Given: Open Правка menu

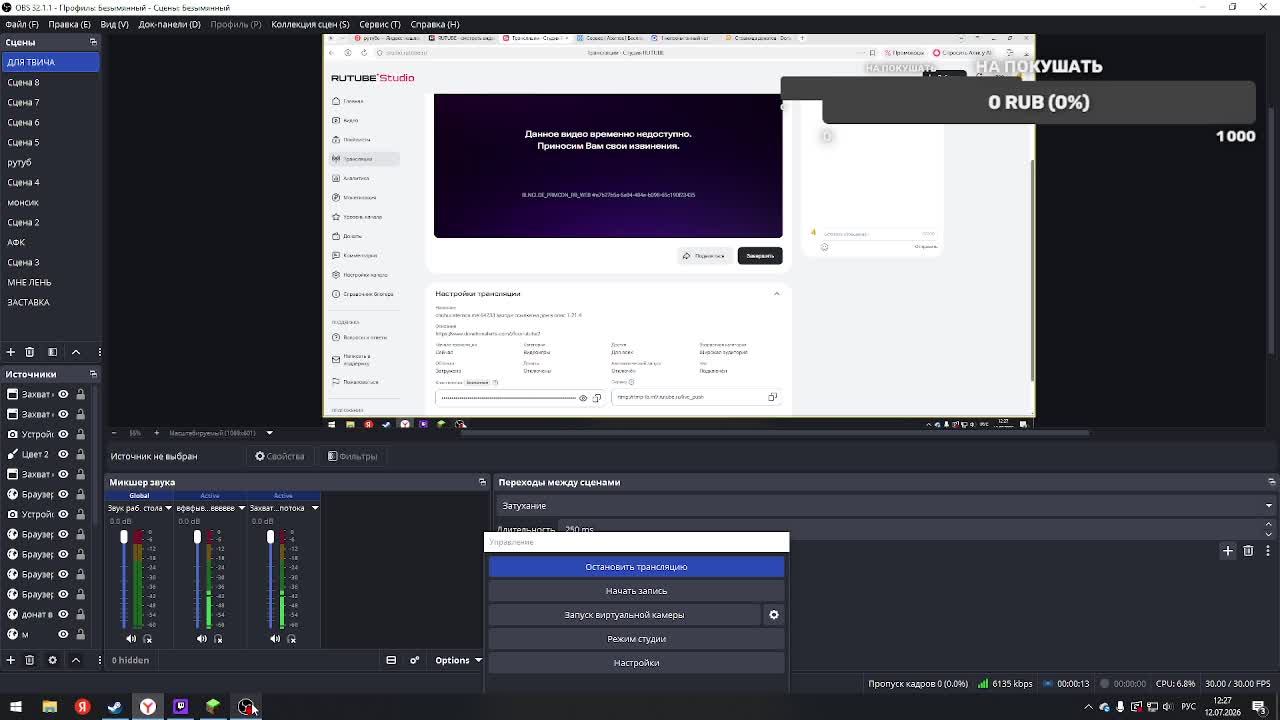Looking at the screenshot, I should coord(69,24).
